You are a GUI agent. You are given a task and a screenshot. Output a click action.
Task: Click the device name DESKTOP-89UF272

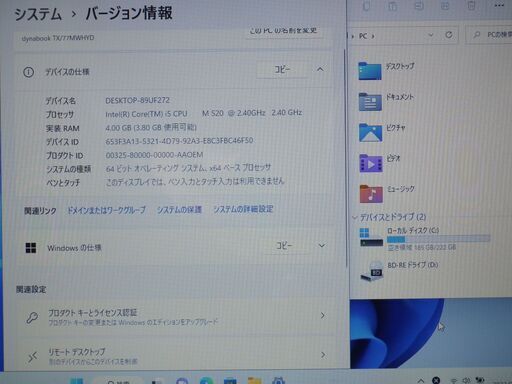pyautogui.click(x=138, y=100)
